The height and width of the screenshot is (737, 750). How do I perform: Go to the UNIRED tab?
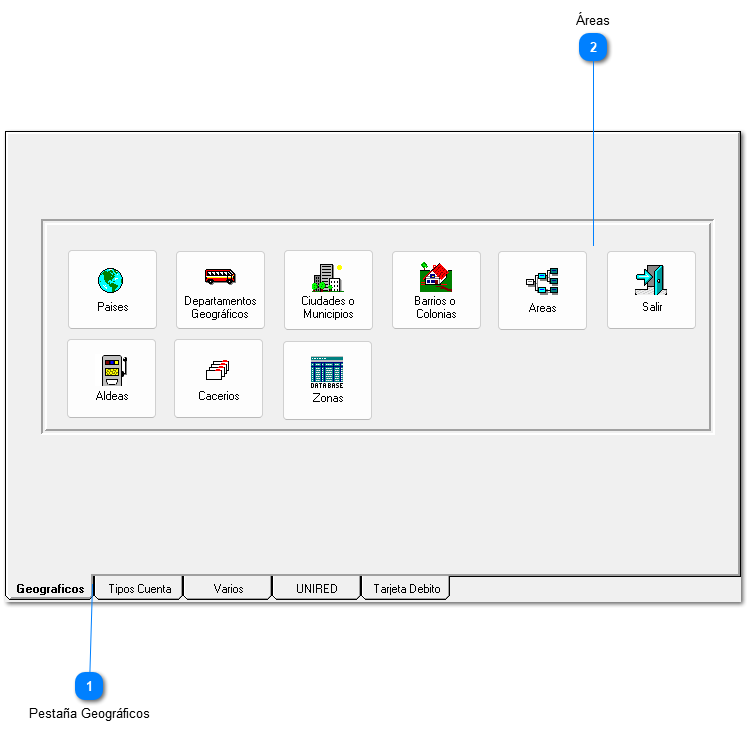coord(316,589)
